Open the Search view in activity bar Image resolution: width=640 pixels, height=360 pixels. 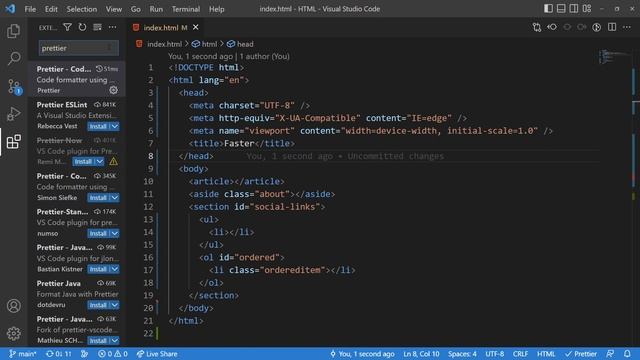click(13, 58)
